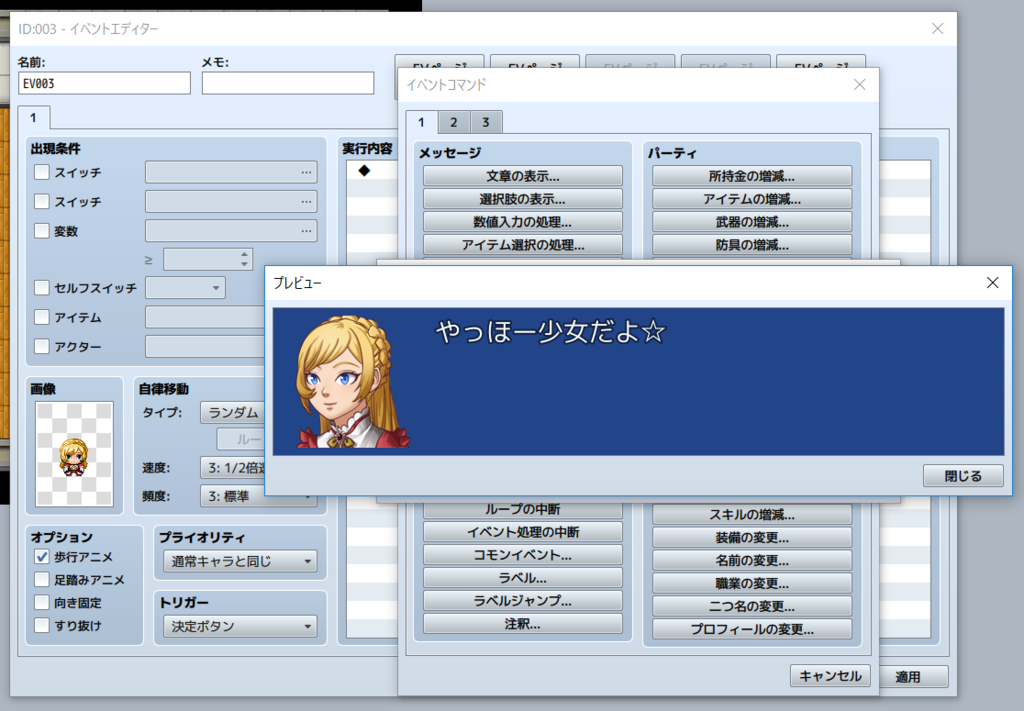Click the 防具の増減 command button
Viewport: 1024px width, 711px height.
(x=752, y=245)
